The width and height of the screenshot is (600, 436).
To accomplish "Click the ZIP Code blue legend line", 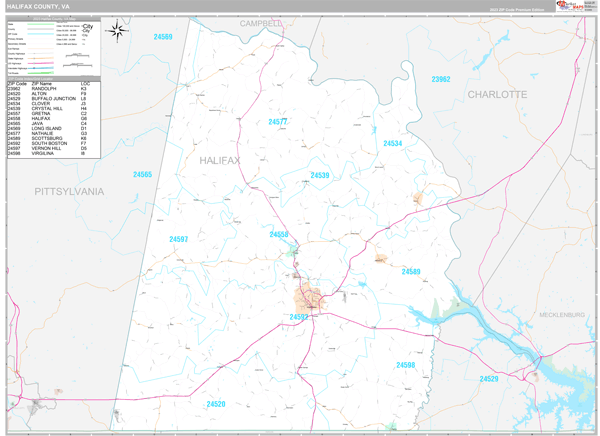I will click(x=41, y=34).
